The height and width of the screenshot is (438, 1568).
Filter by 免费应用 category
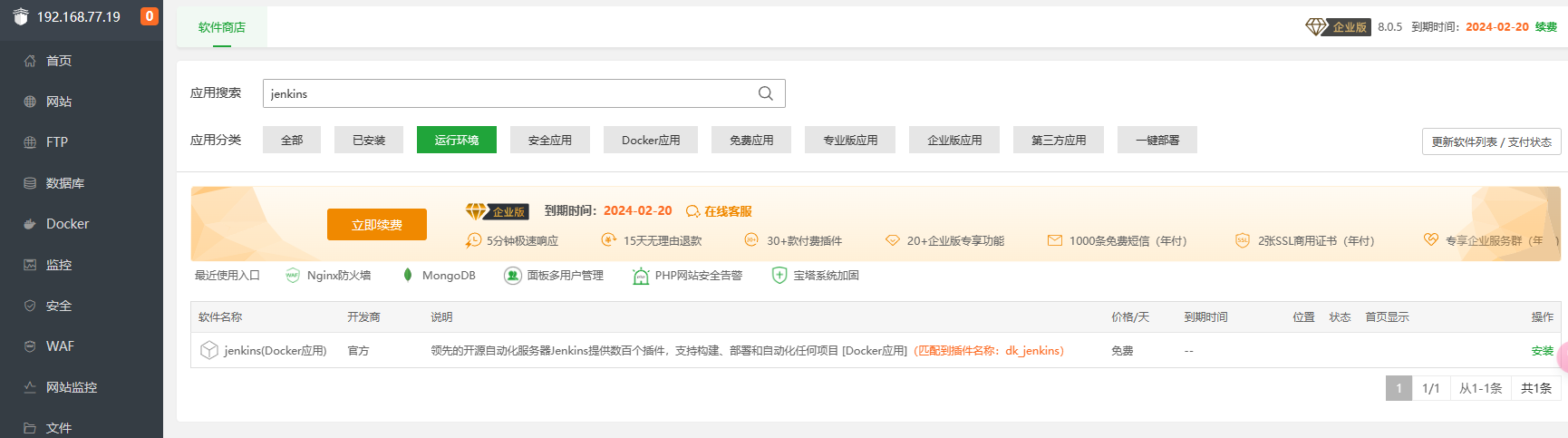coord(751,140)
